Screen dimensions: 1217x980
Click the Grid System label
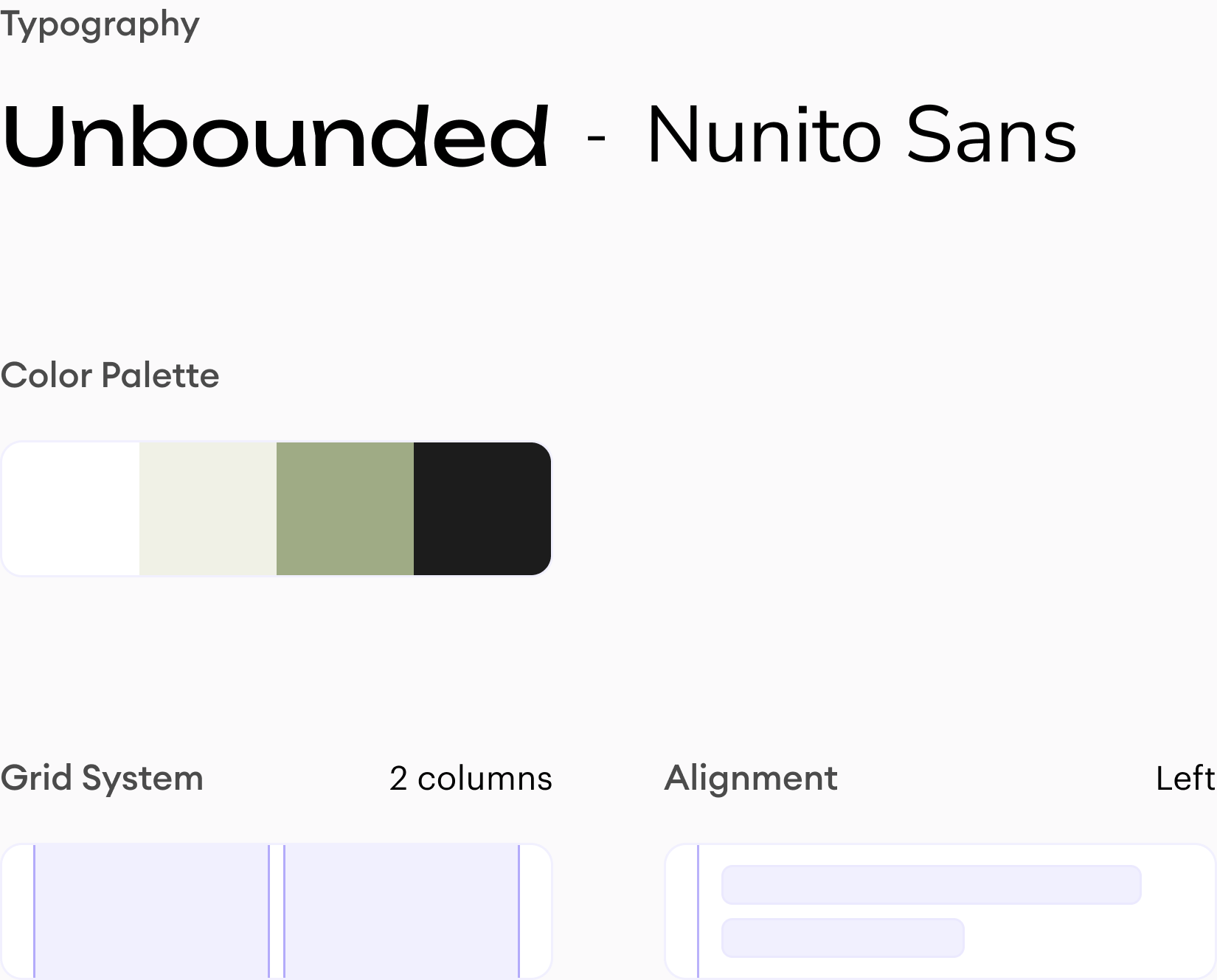click(102, 779)
